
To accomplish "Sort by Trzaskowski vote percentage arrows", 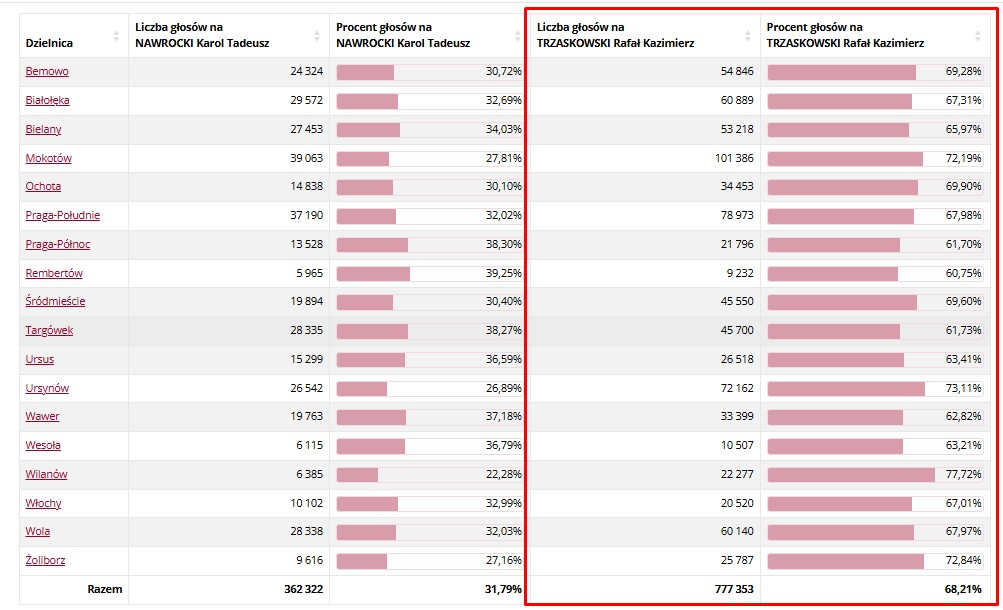I will (977, 36).
